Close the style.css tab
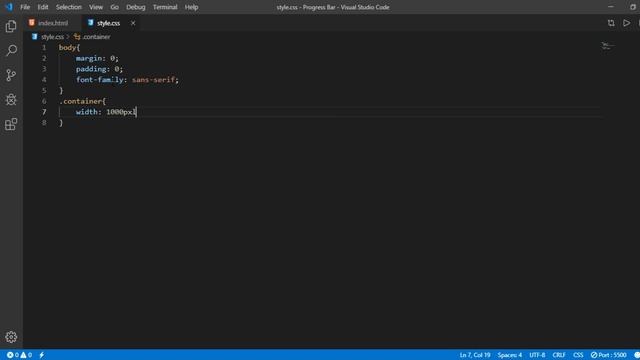The height and width of the screenshot is (360, 640). (133, 23)
